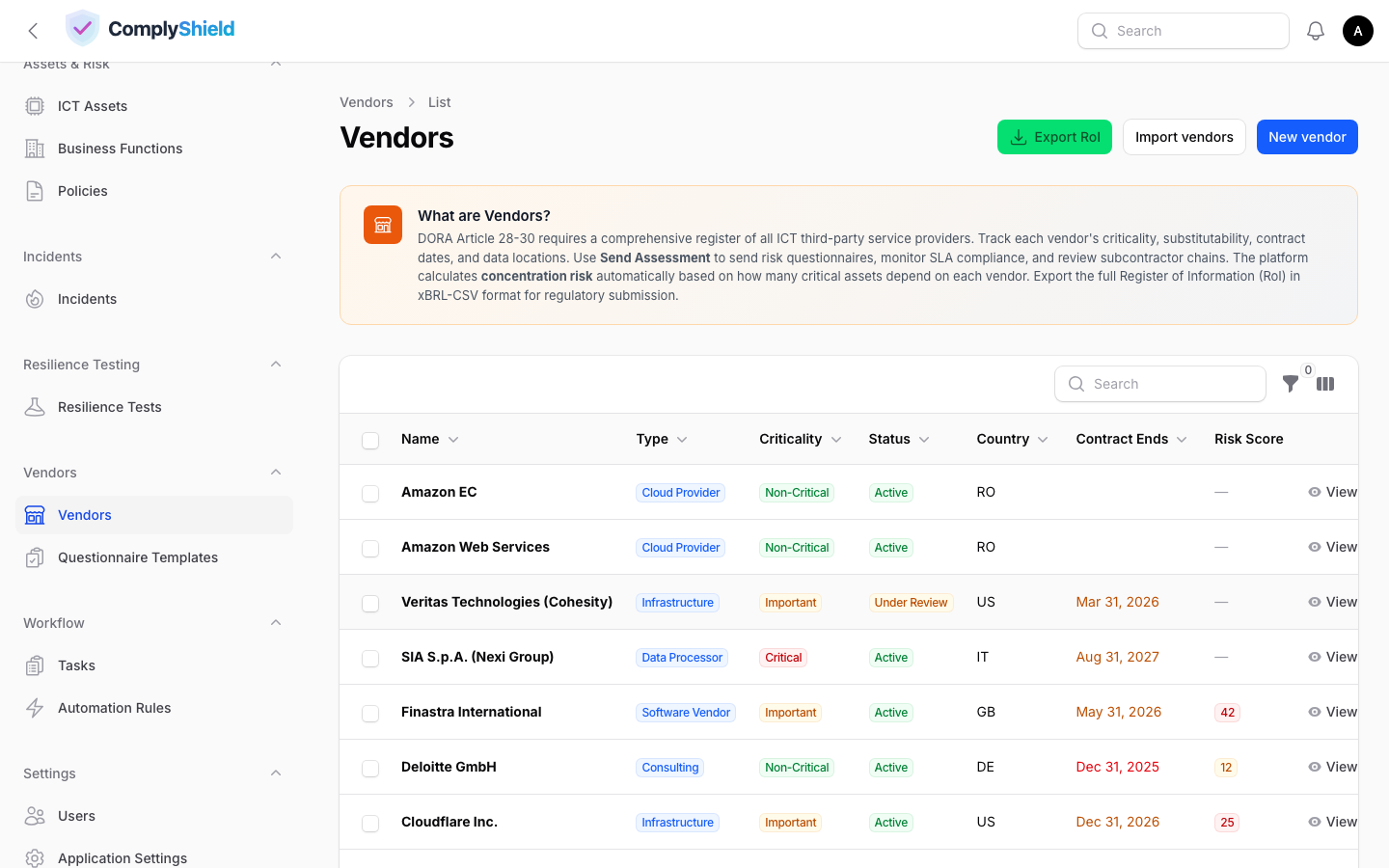1389x868 pixels.
Task: Collapse the Settings sidebar section
Action: click(276, 773)
